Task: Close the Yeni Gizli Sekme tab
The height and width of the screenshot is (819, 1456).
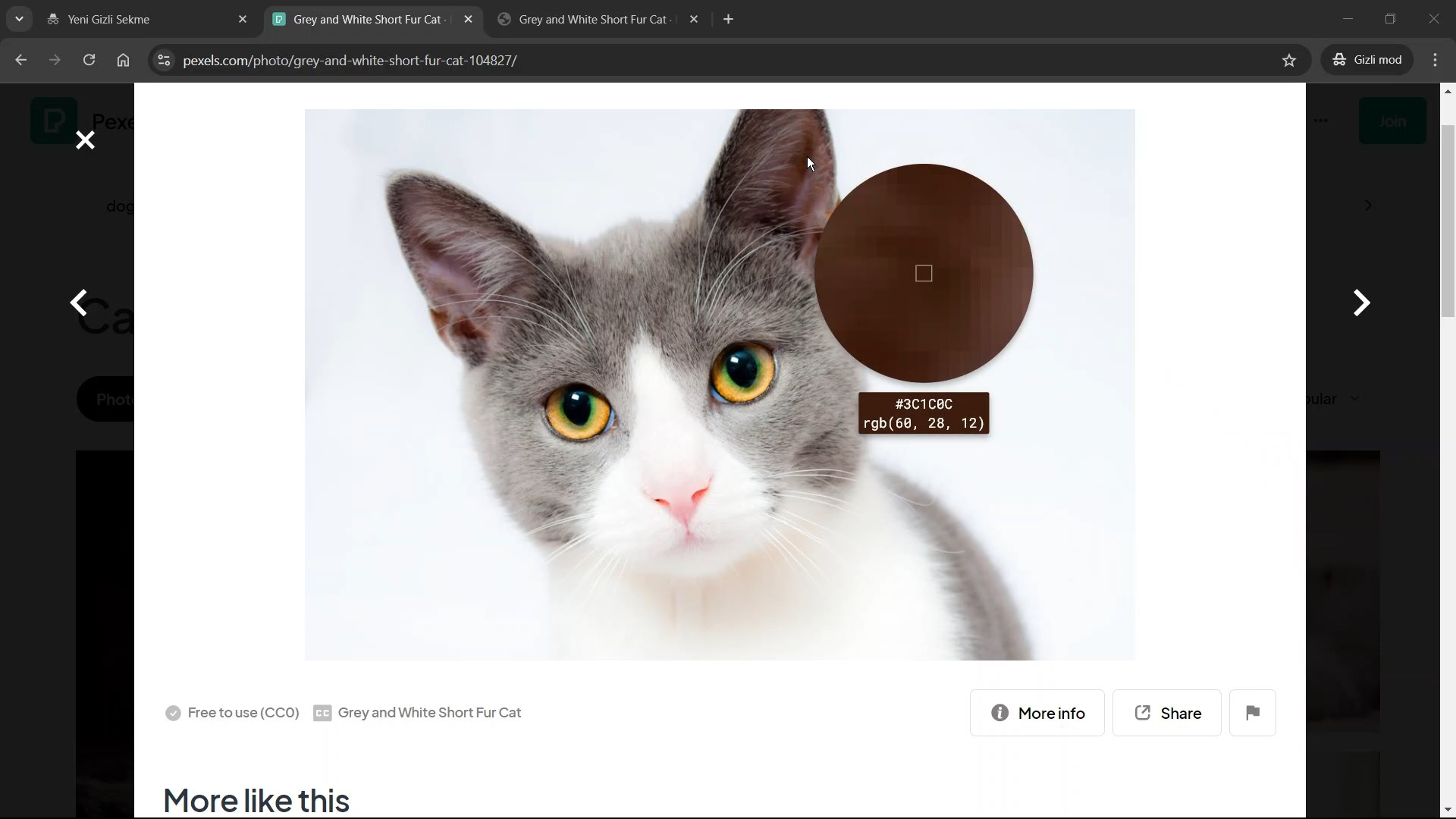Action: (x=243, y=20)
